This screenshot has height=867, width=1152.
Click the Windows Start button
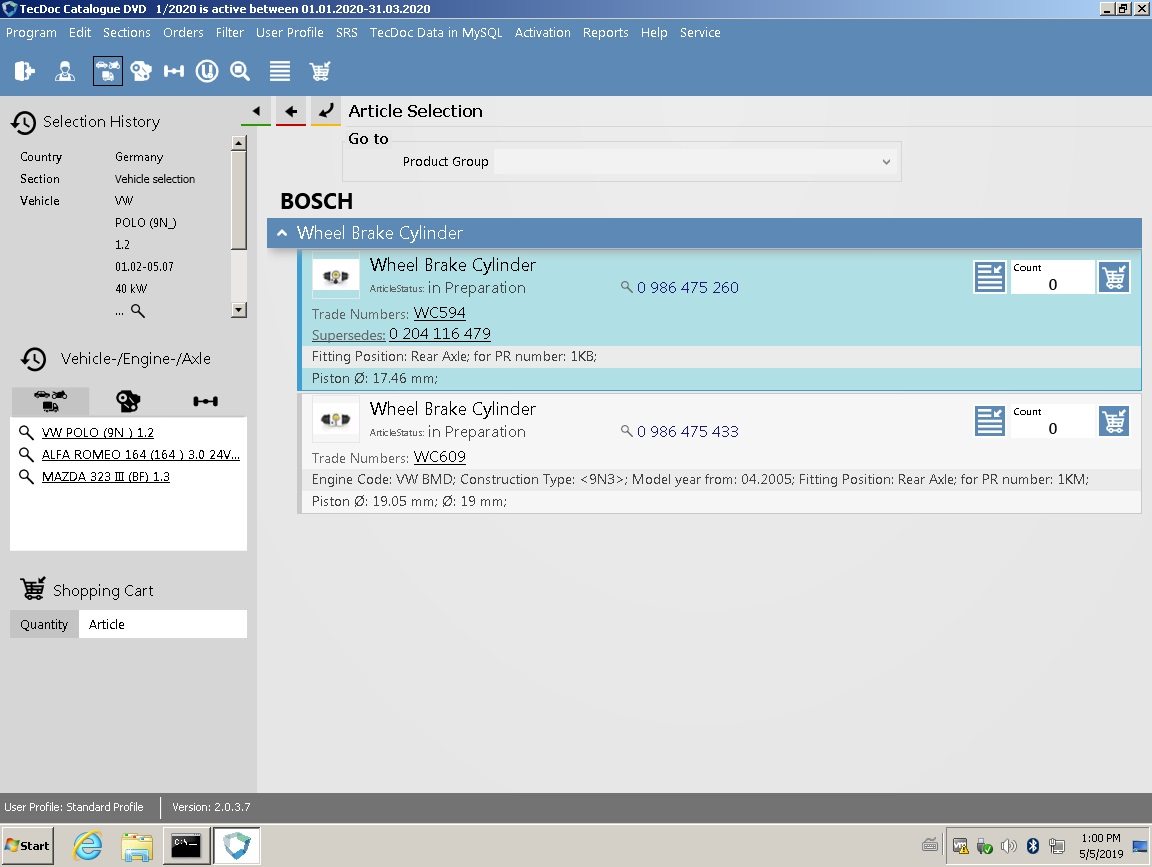click(28, 846)
